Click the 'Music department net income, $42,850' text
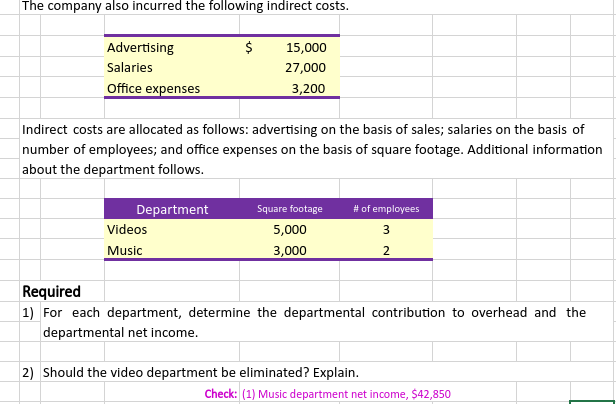616x404 pixels. (354, 394)
